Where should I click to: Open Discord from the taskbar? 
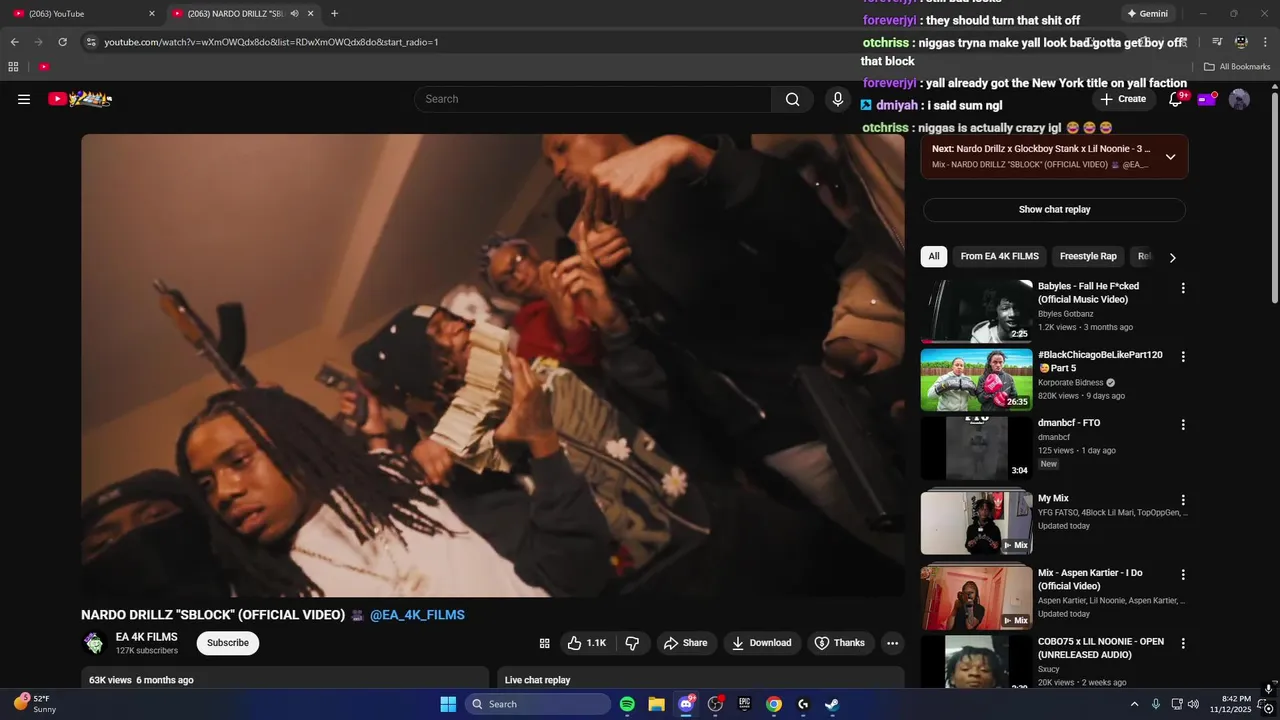686,704
